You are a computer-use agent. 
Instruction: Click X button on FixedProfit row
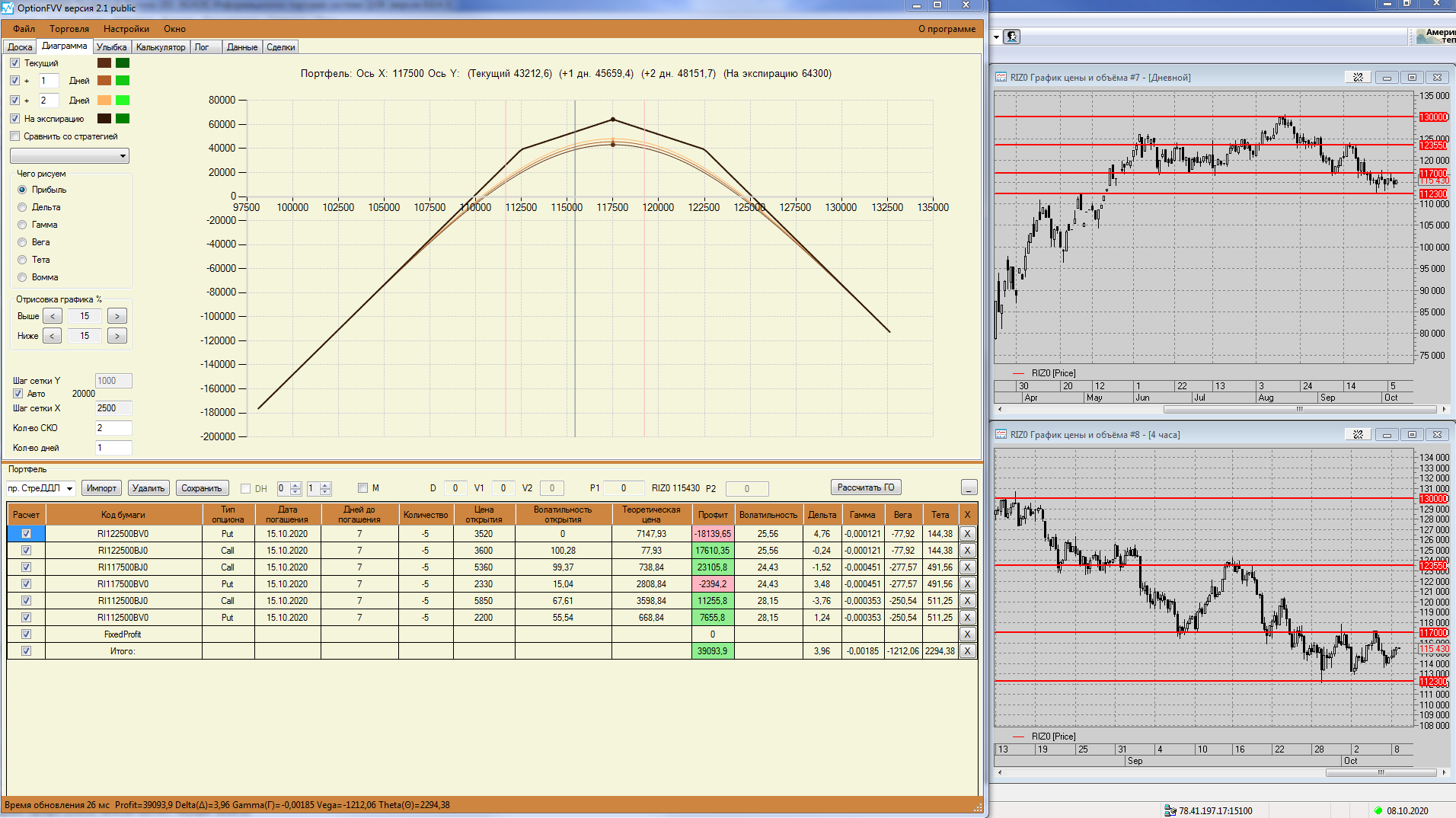click(x=967, y=634)
